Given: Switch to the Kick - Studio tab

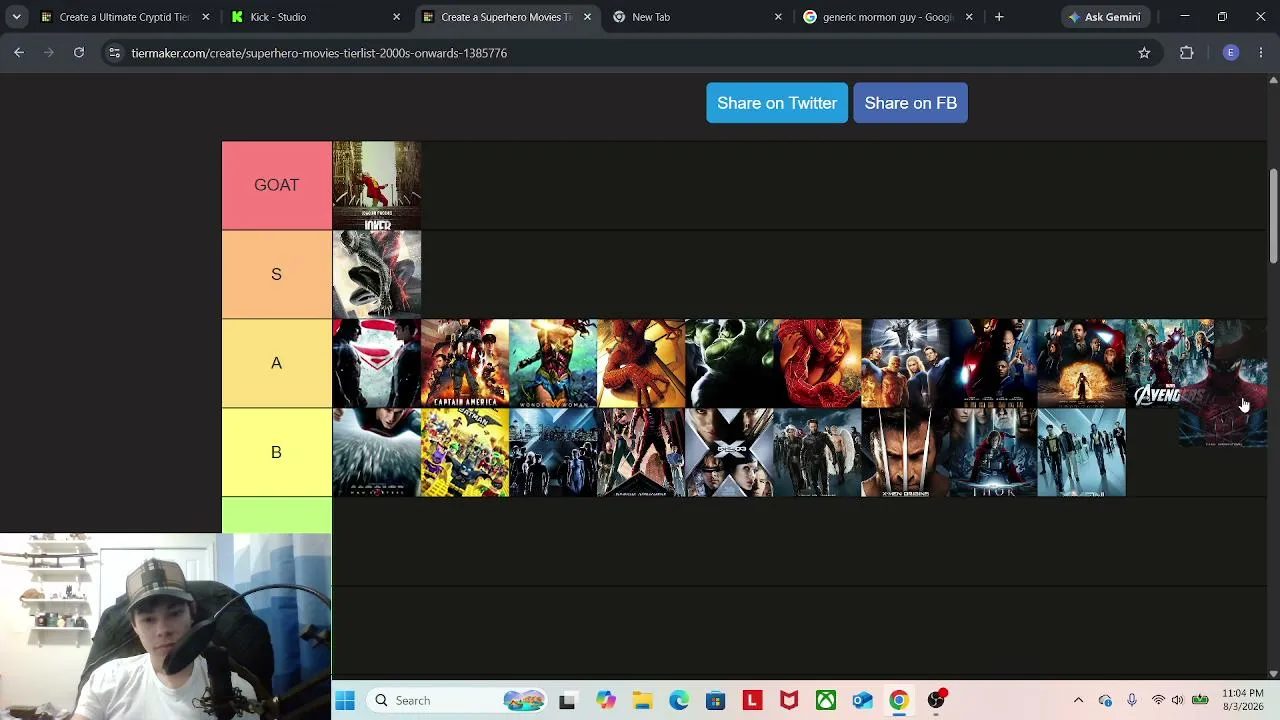Looking at the screenshot, I should click(x=306, y=17).
